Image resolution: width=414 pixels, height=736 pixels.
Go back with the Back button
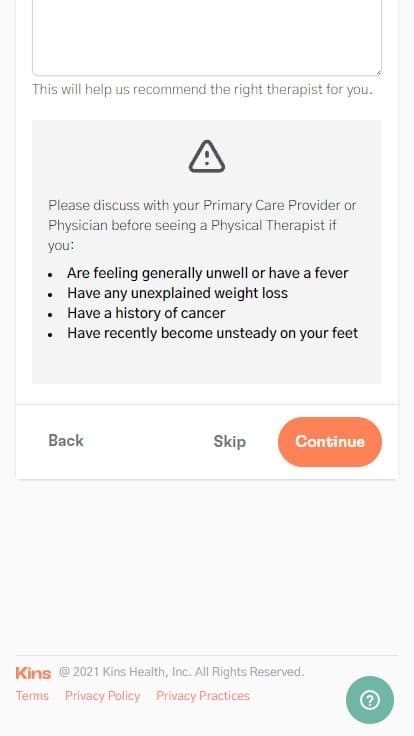click(x=66, y=441)
